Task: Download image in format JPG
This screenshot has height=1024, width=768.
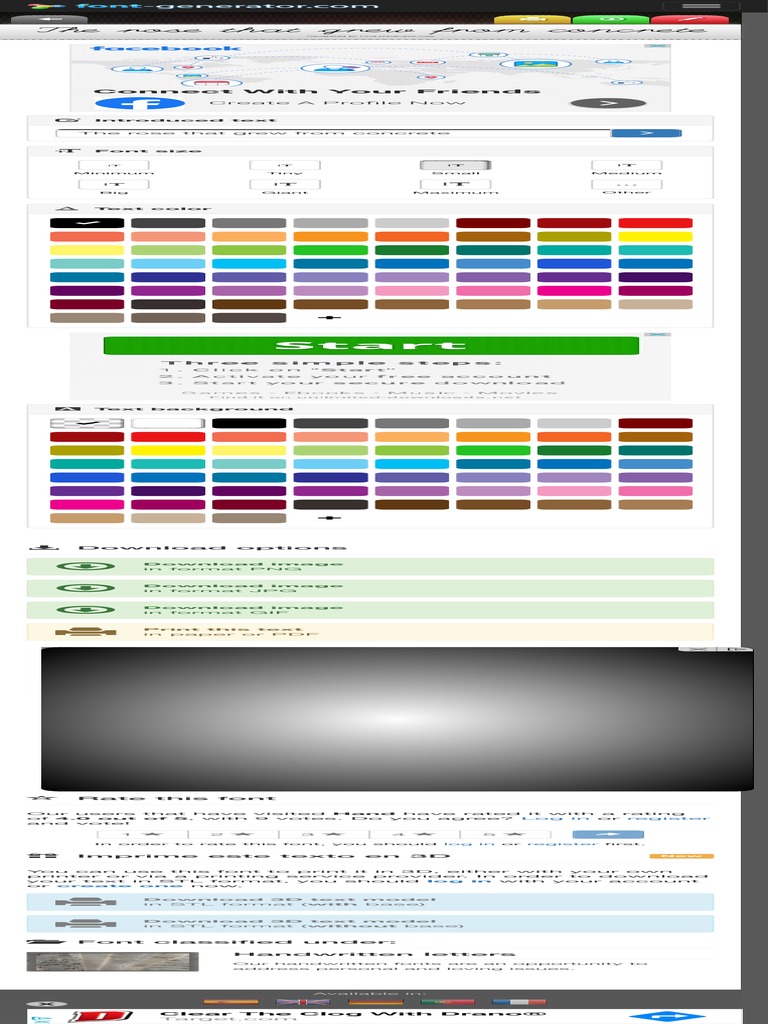Action: pos(370,588)
